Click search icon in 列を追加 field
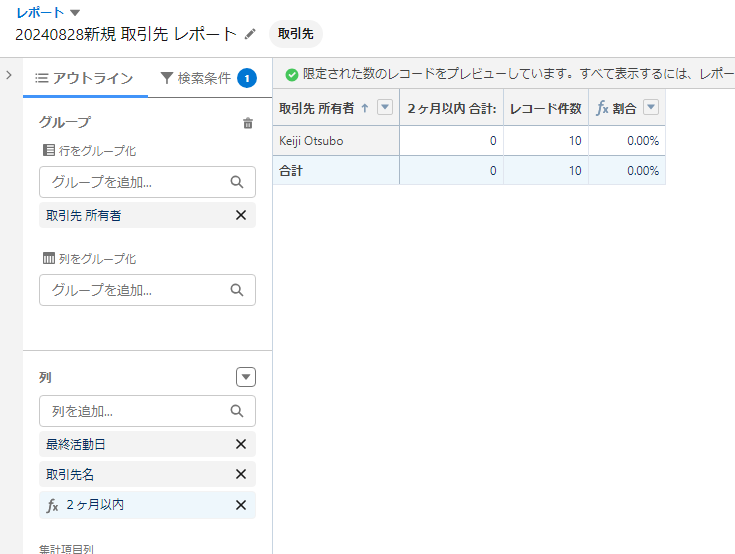Screen dimensions: 735x554 (x=237, y=411)
